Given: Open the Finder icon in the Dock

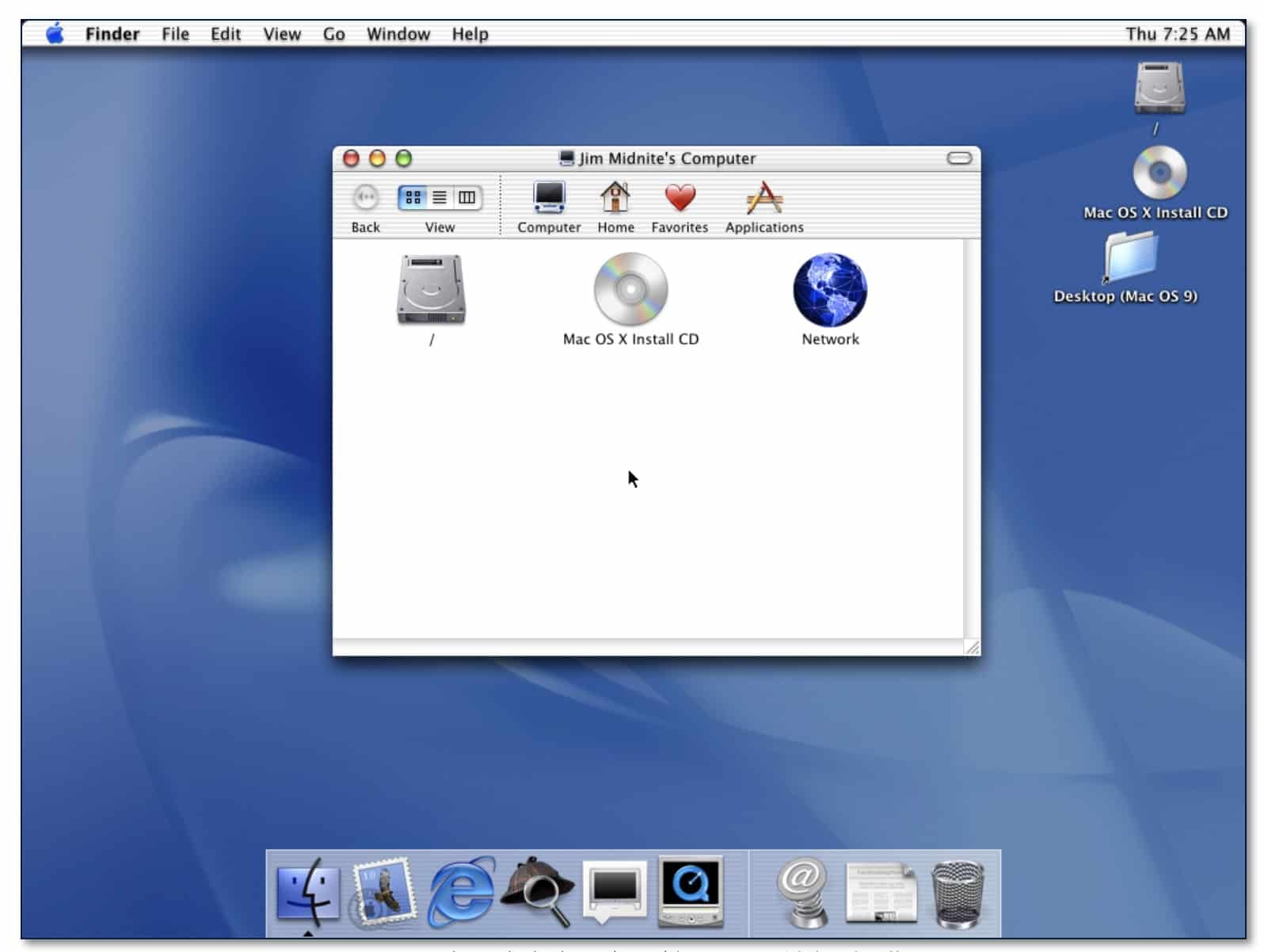Looking at the screenshot, I should 308,893.
